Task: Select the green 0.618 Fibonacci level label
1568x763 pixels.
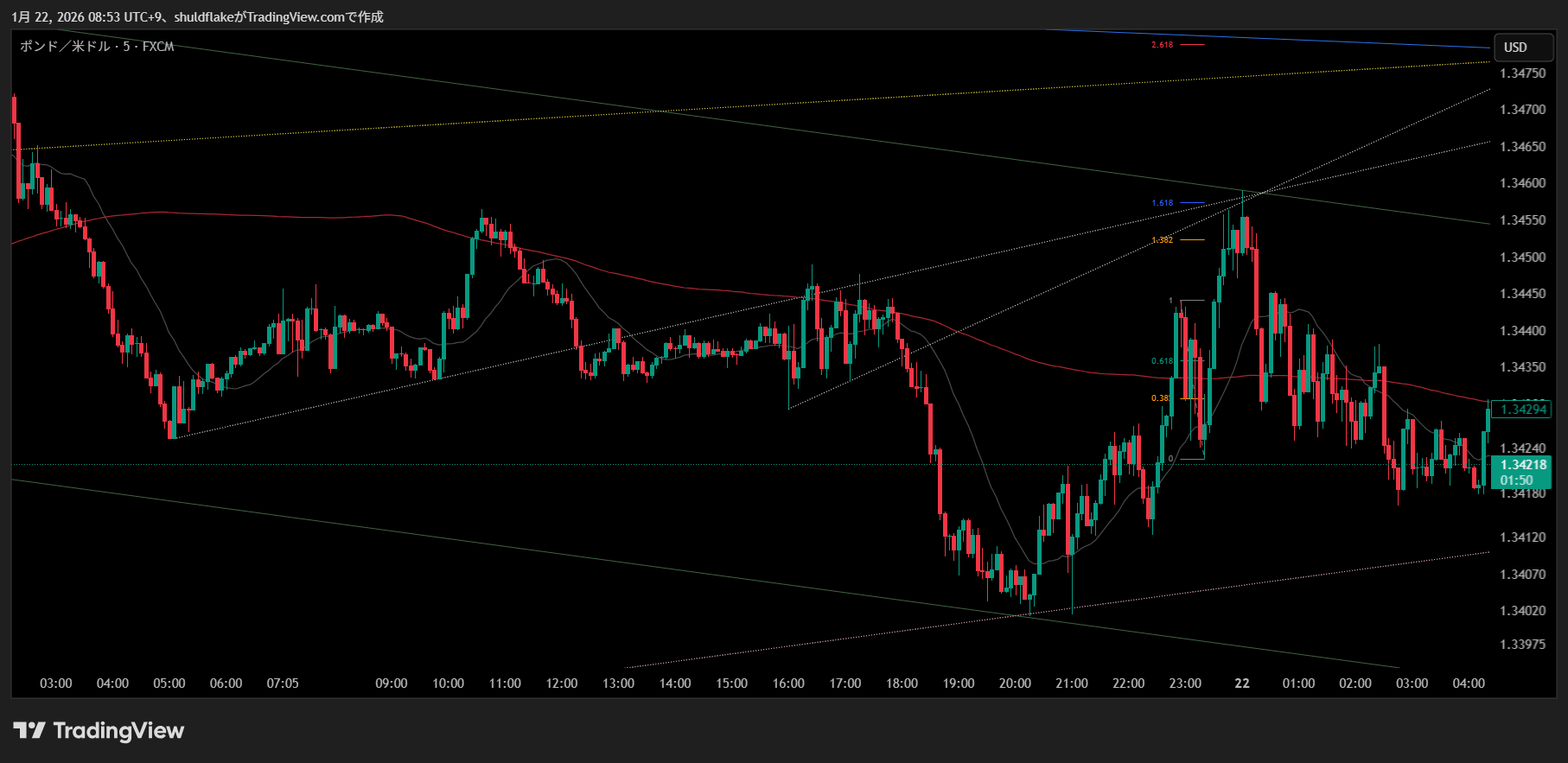Action: click(1162, 361)
